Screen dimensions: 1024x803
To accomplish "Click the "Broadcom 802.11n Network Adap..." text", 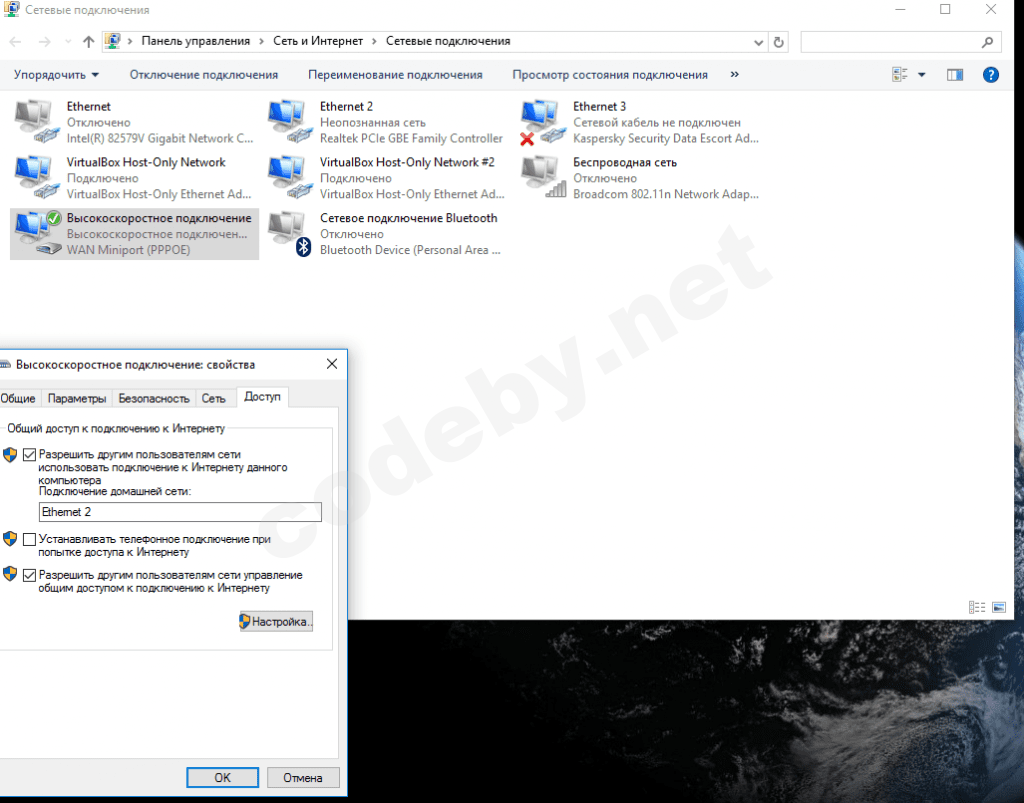I will (x=666, y=194).
